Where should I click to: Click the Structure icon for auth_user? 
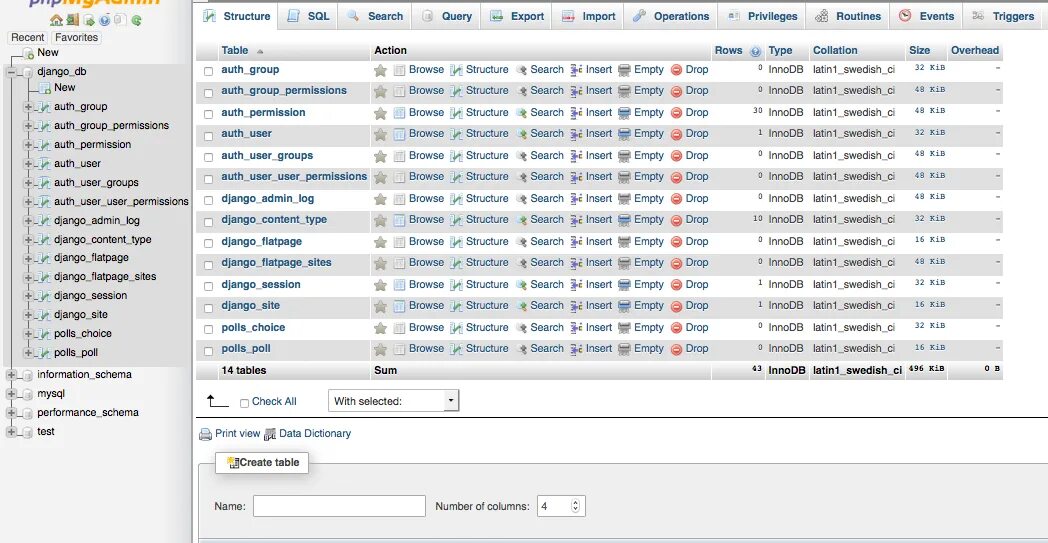[456, 134]
